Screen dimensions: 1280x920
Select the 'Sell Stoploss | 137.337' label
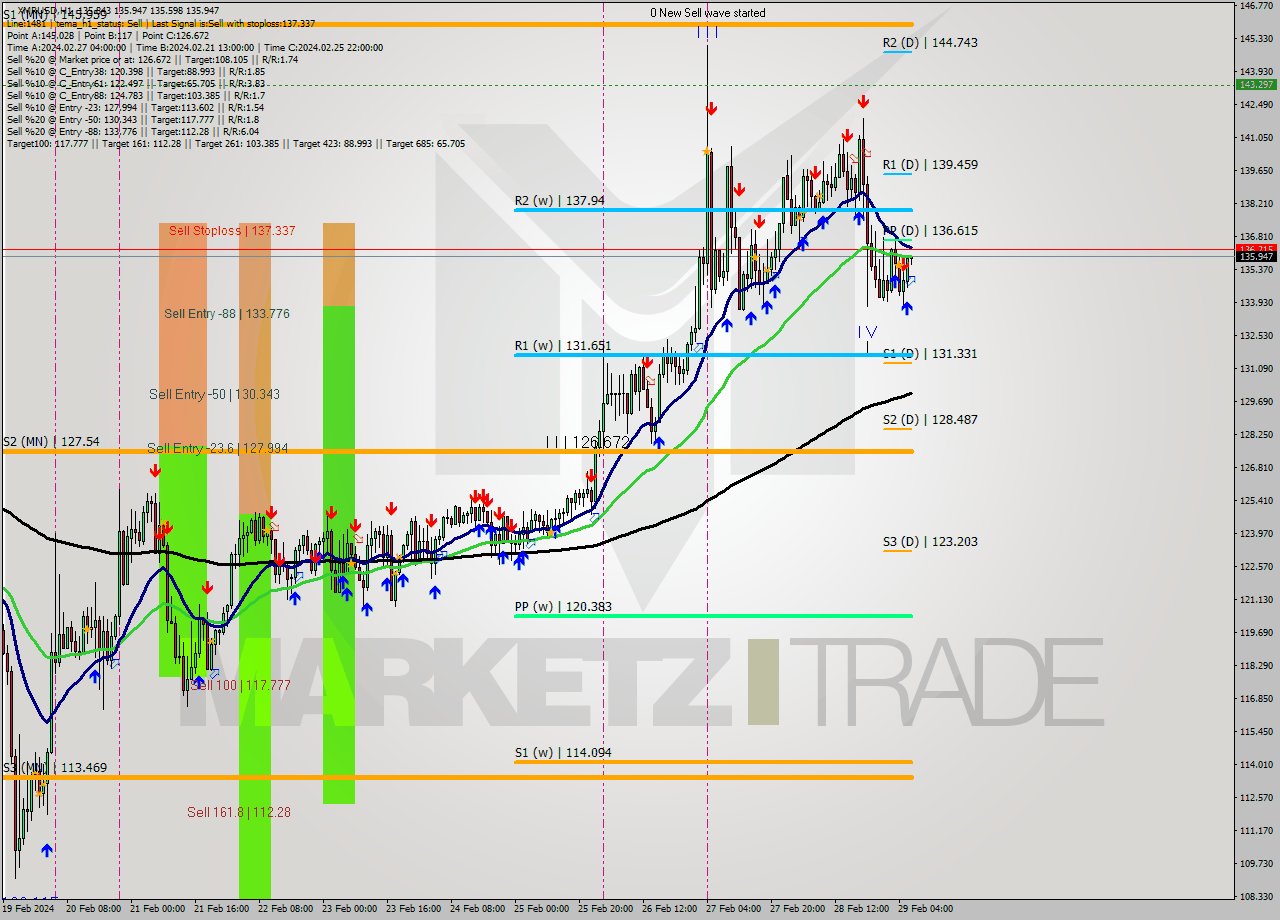click(232, 231)
